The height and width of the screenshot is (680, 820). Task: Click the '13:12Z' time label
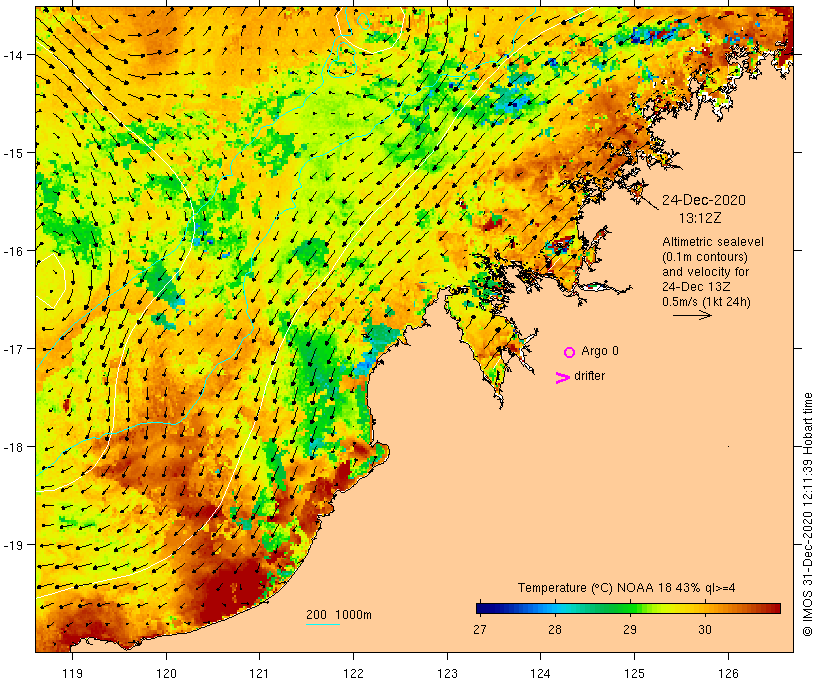pos(700,218)
